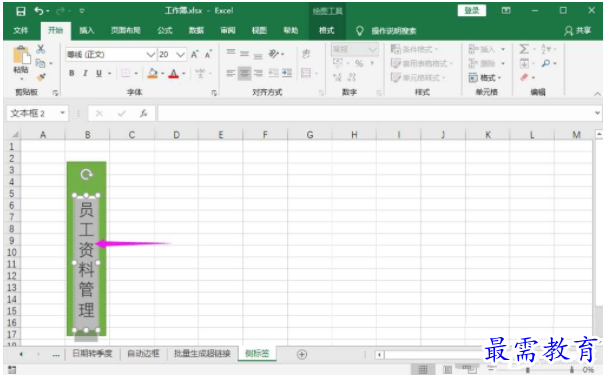Click the text orientation icon
The image size is (606, 381).
(274, 54)
